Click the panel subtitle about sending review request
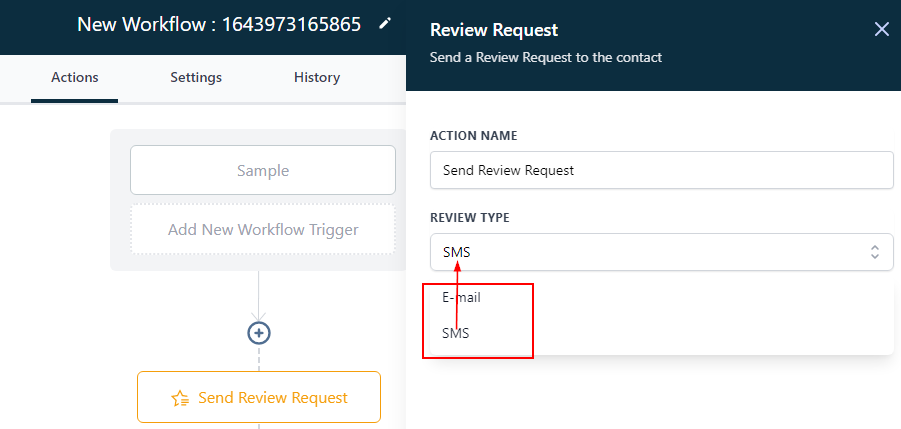 tap(545, 58)
